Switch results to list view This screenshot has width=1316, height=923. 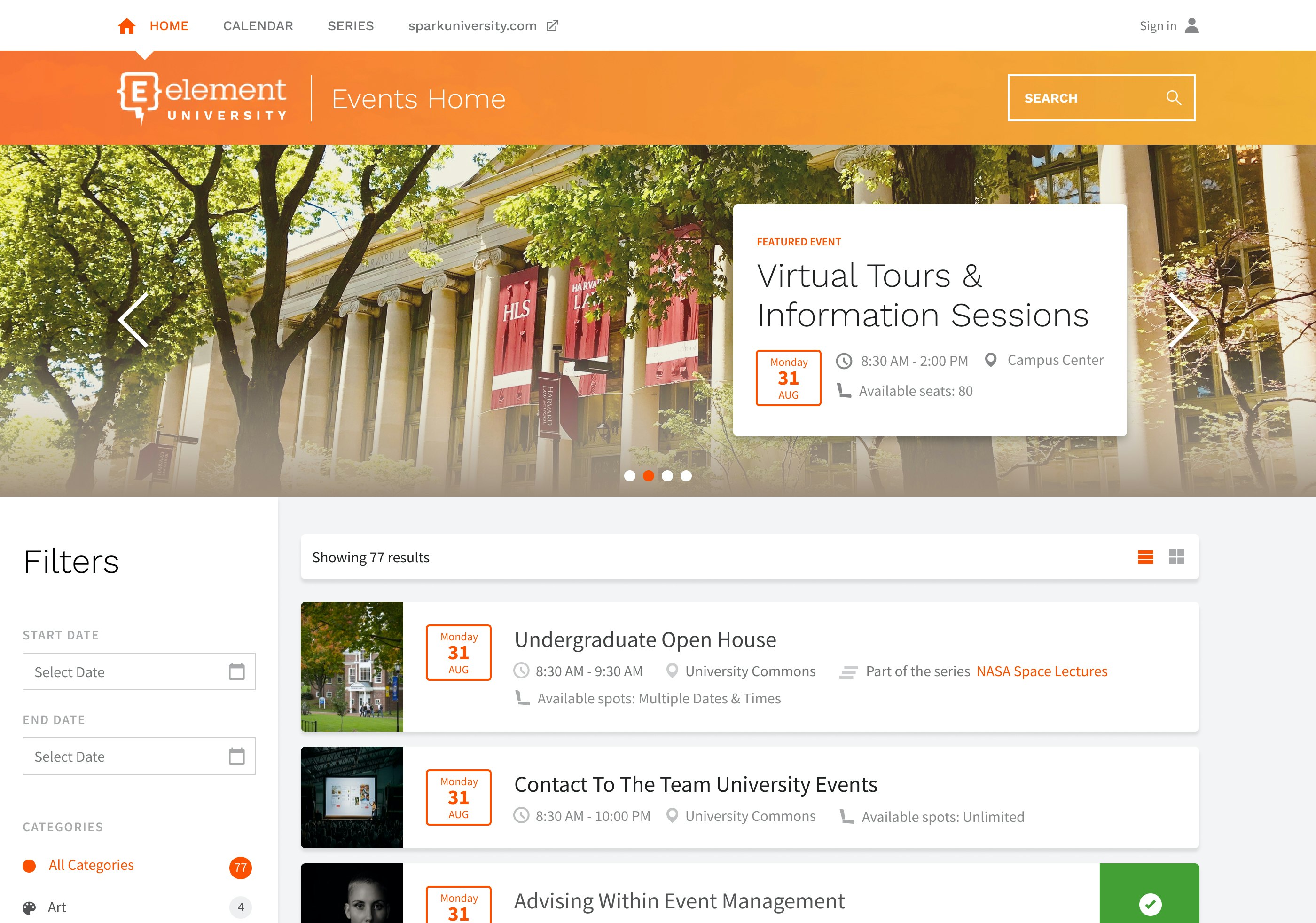pyautogui.click(x=1144, y=557)
